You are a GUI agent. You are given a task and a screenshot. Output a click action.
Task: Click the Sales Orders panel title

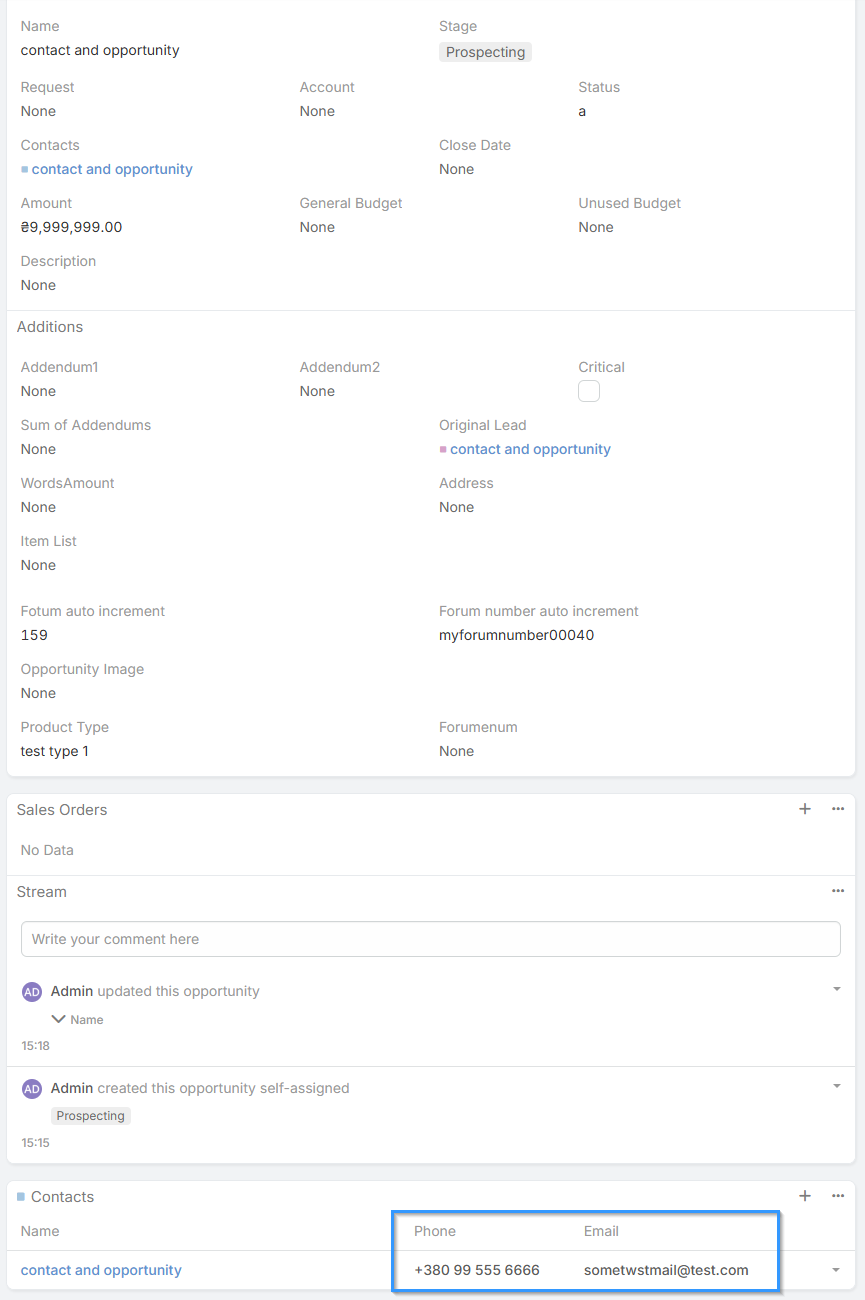[62, 810]
